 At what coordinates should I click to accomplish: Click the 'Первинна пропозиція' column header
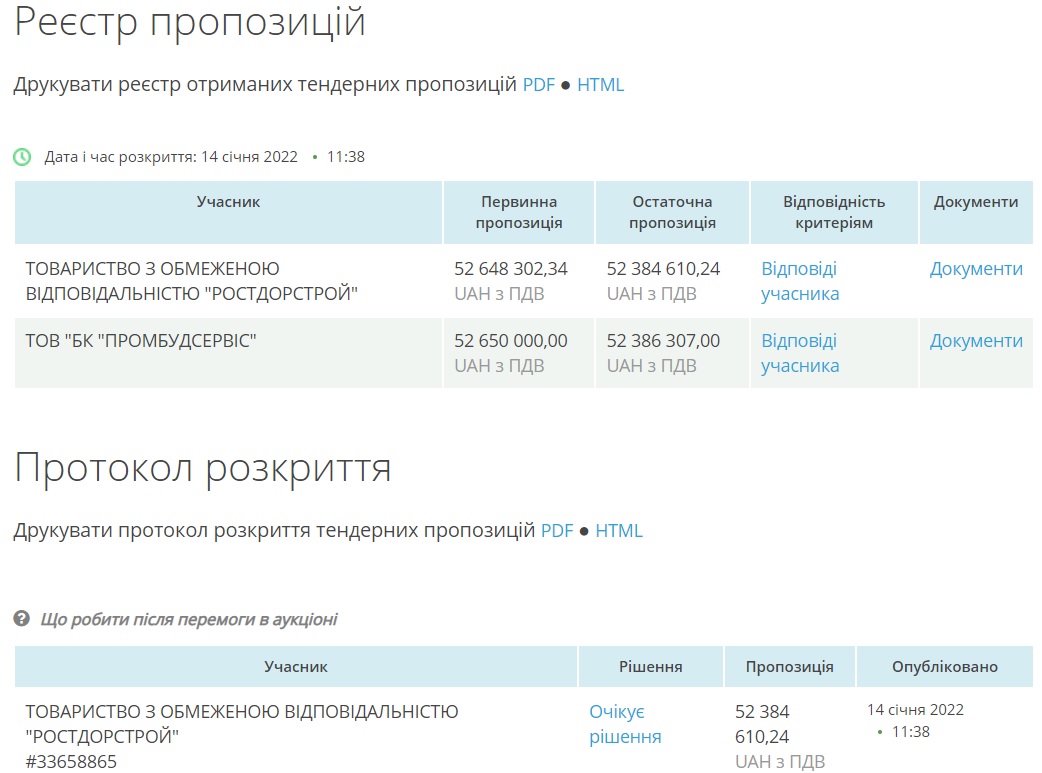(x=519, y=212)
